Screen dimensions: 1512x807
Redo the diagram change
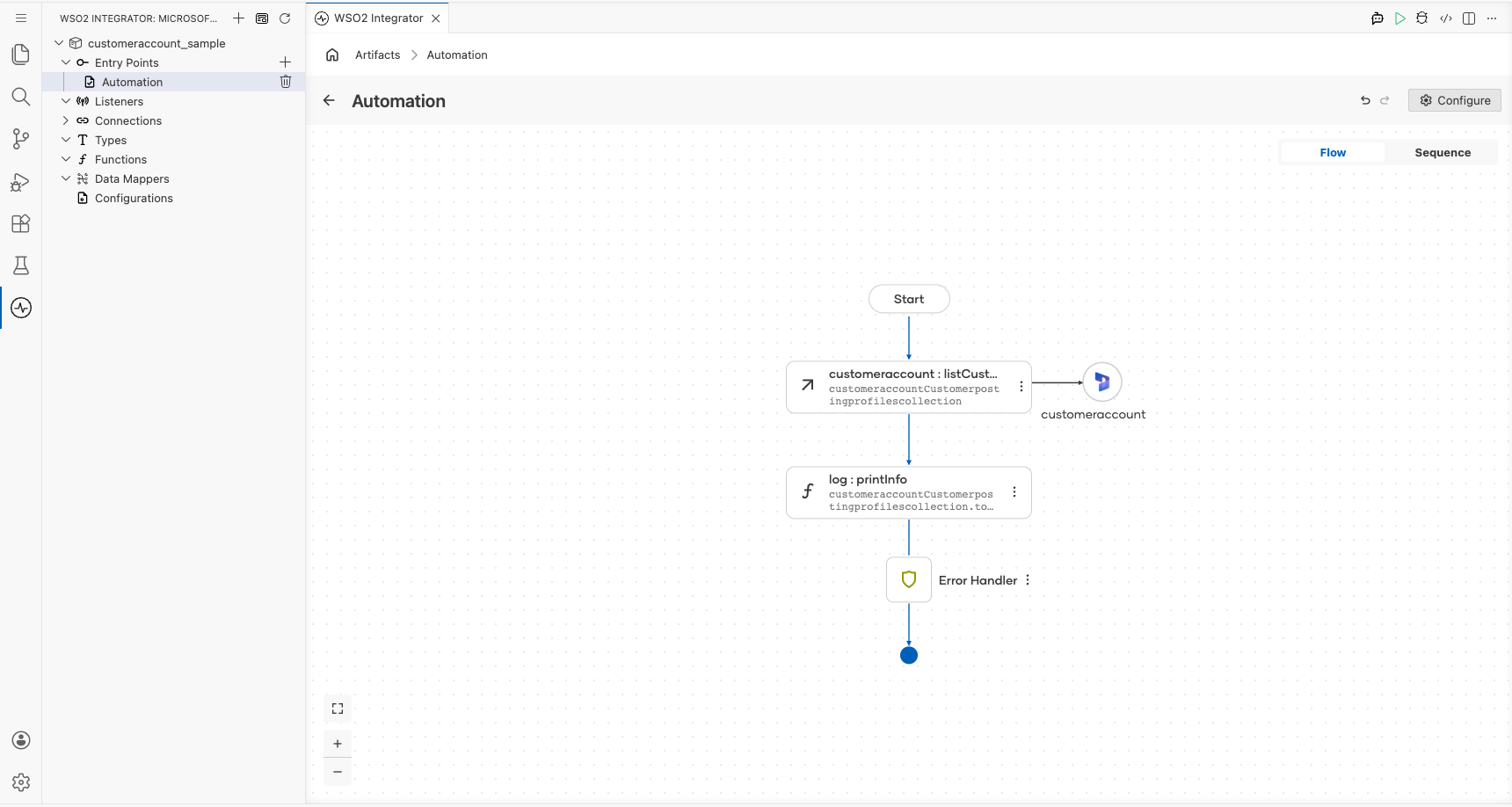coord(1385,100)
